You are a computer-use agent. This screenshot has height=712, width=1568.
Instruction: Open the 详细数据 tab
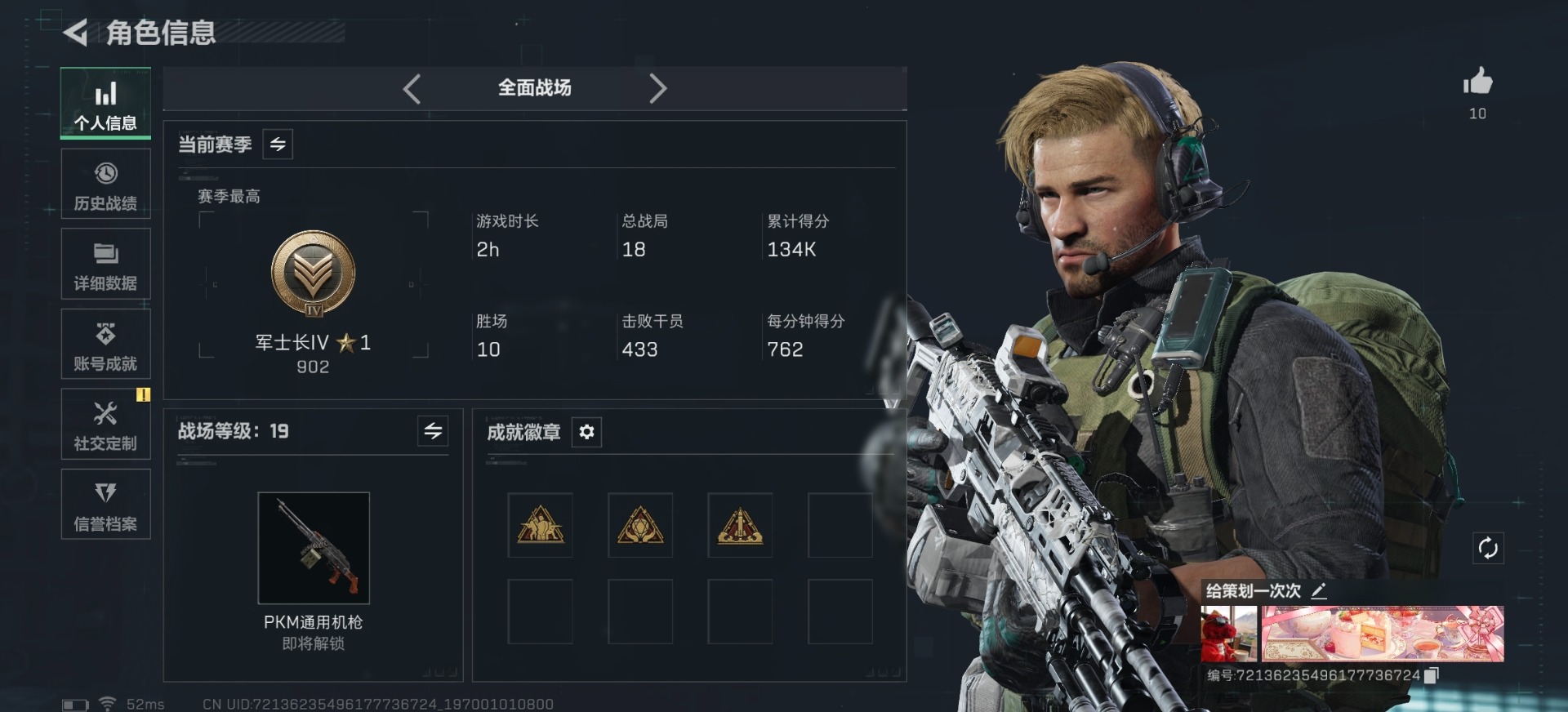pos(105,264)
